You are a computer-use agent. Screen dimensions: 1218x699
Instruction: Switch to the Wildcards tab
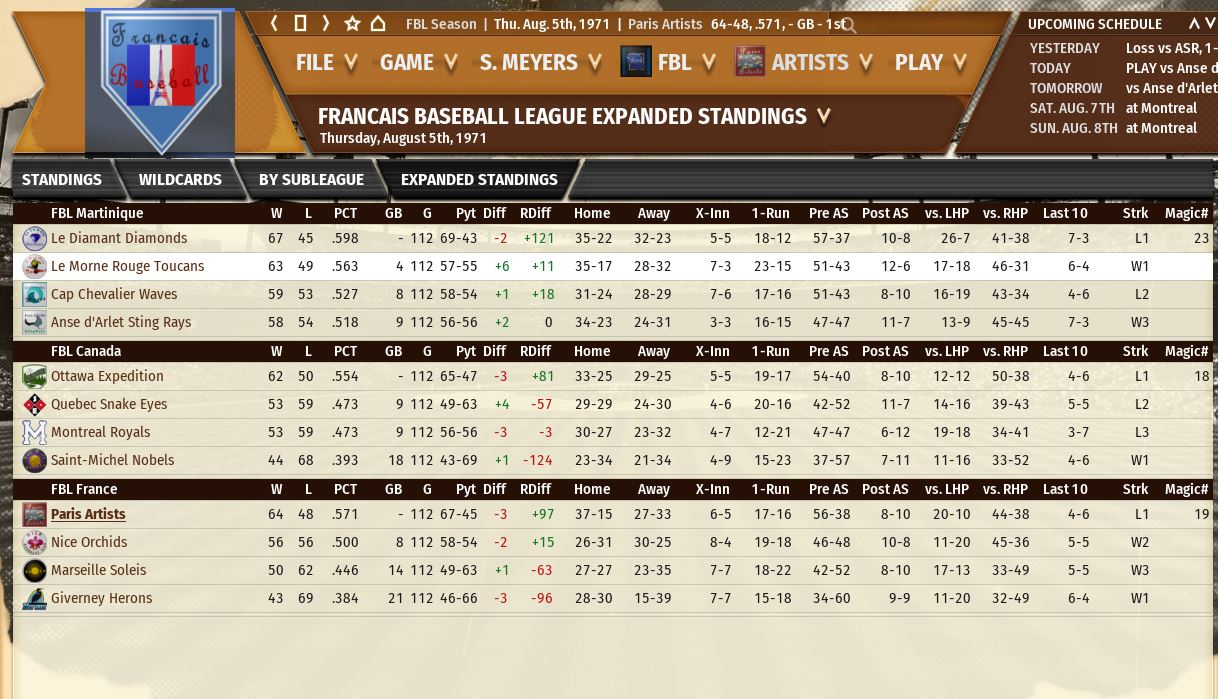tap(180, 180)
